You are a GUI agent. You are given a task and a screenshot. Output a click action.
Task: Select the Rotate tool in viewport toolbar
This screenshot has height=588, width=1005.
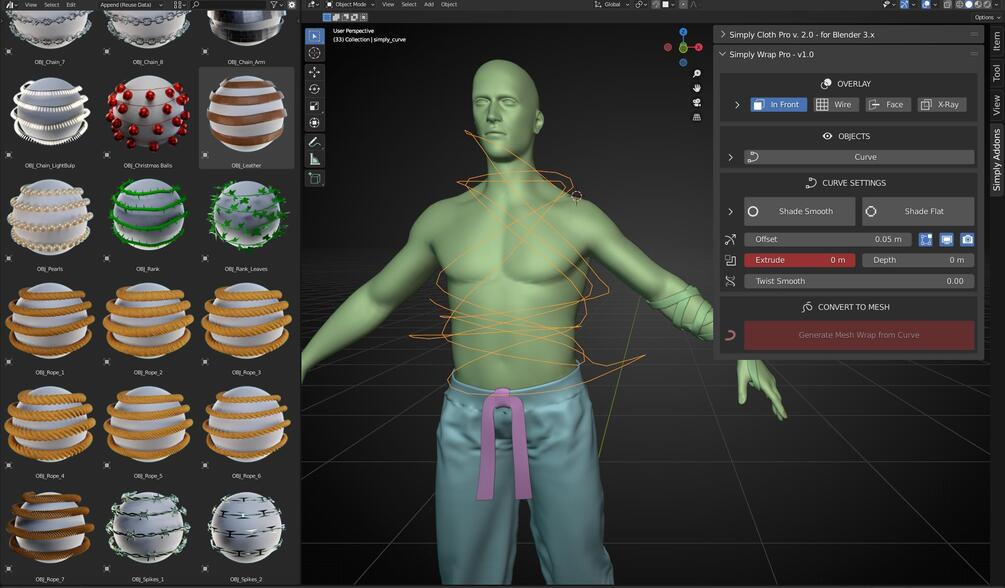pyautogui.click(x=314, y=89)
